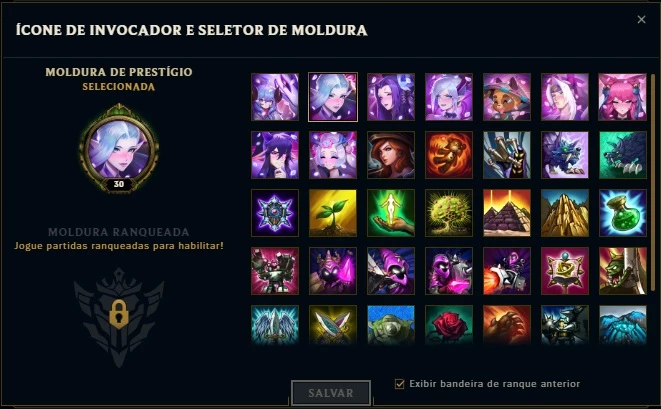Select the stone pyramids sunset icon

coord(507,213)
